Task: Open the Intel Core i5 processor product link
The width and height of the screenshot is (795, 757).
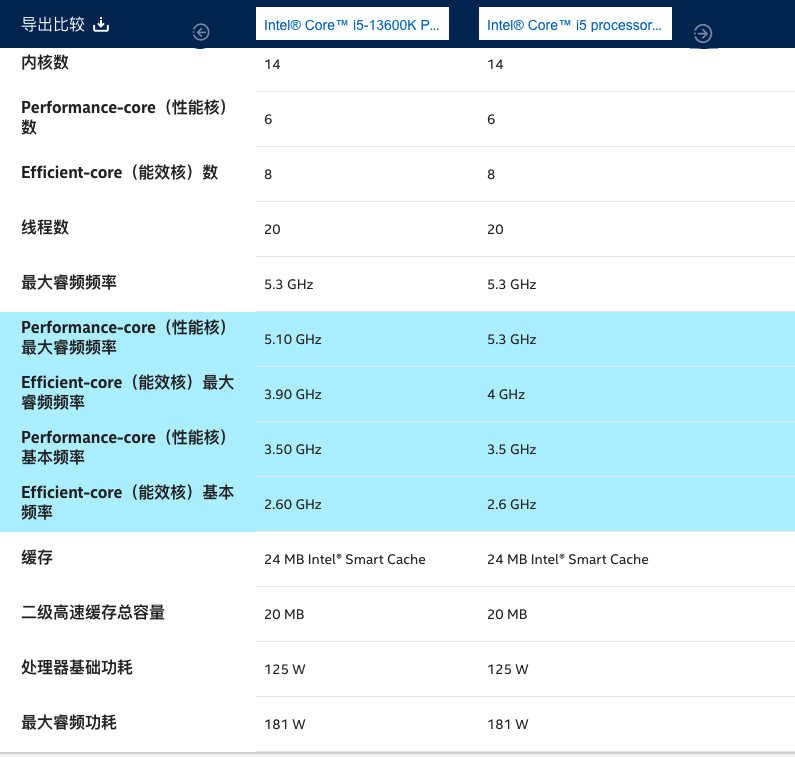Action: pos(575,25)
